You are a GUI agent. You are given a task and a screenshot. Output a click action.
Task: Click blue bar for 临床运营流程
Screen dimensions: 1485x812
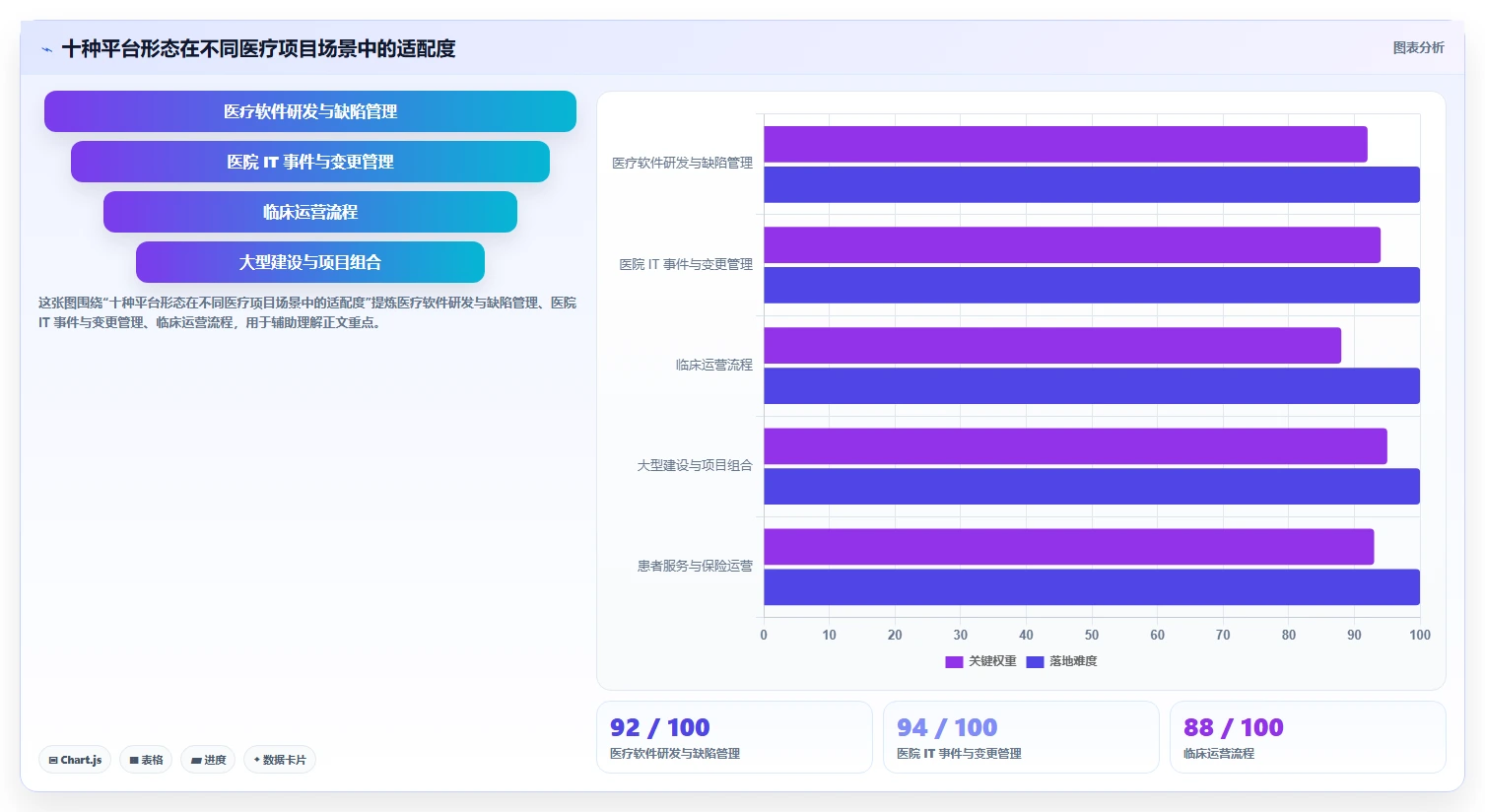tap(1092, 385)
